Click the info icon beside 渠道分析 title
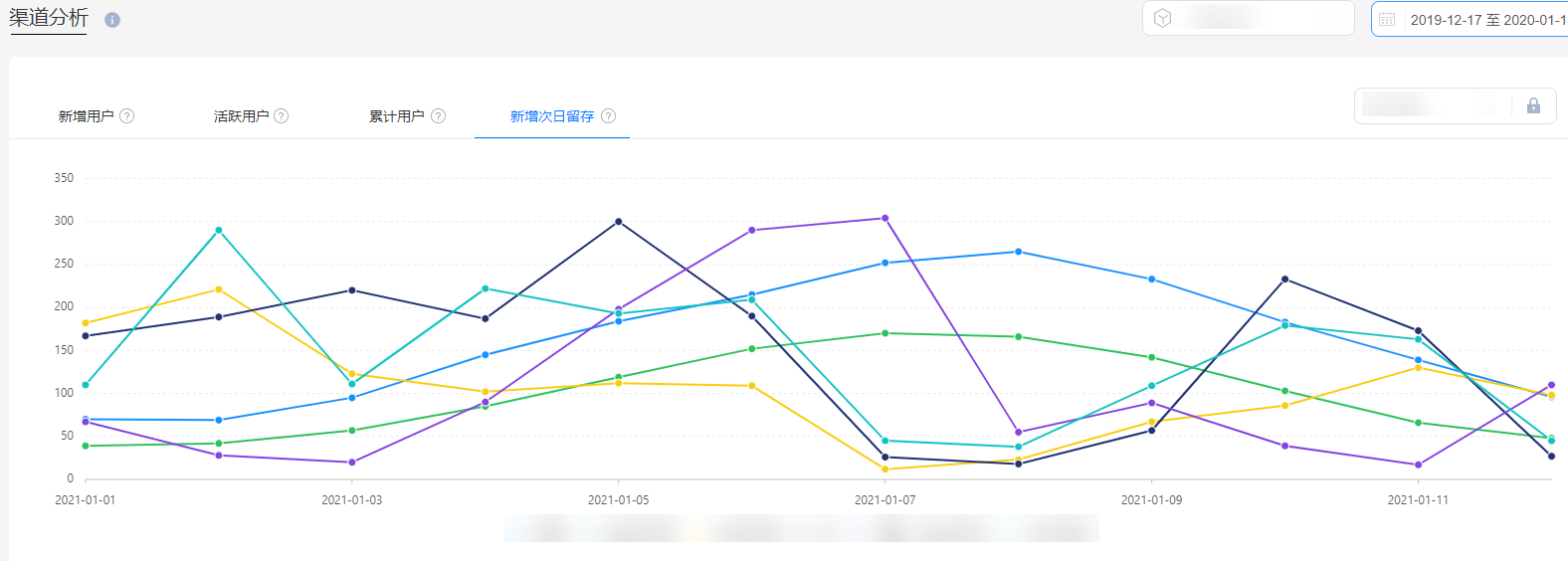Viewport: 1568px width, 561px height. (x=112, y=20)
